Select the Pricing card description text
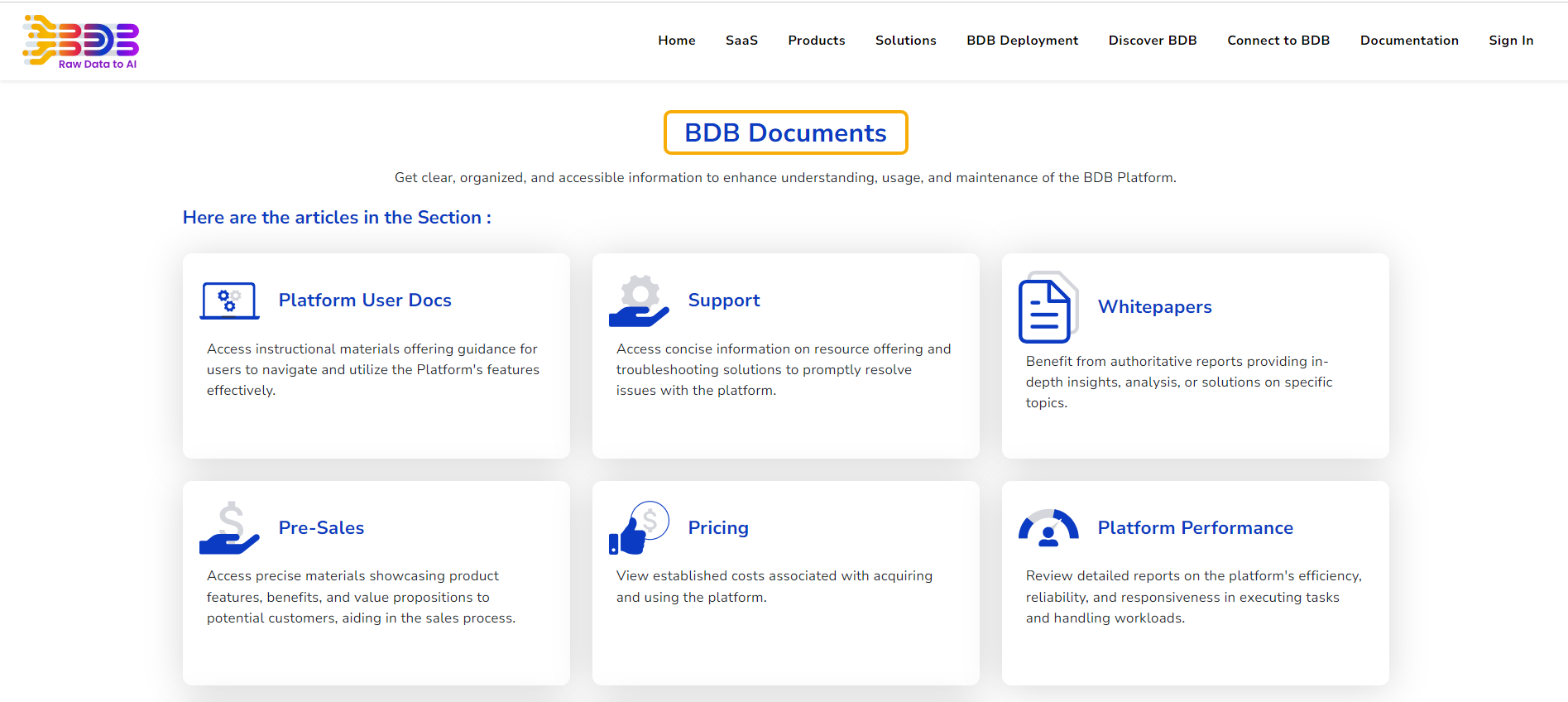The width and height of the screenshot is (1568, 702). [x=774, y=586]
